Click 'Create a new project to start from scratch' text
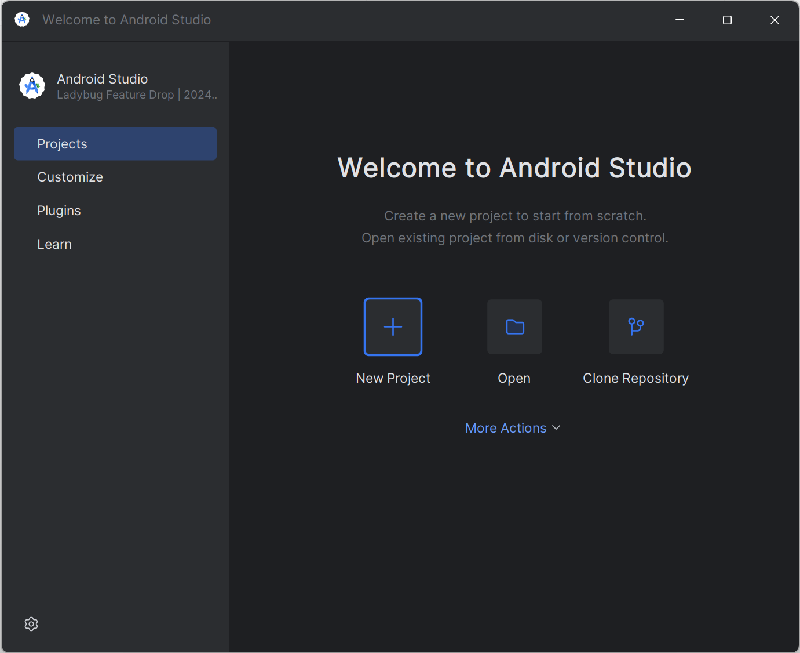Viewport: 800px width, 653px height. 515,216
